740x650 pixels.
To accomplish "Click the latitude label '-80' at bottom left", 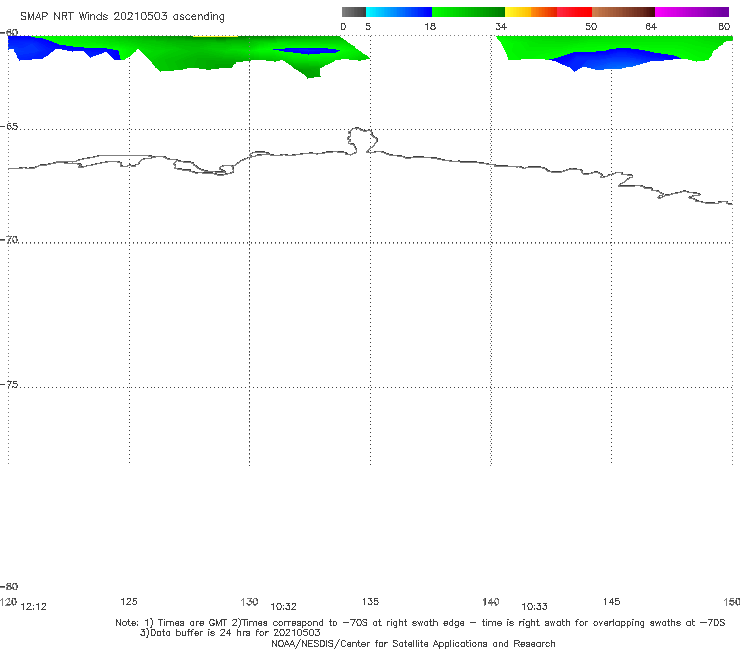I will 9,586.
